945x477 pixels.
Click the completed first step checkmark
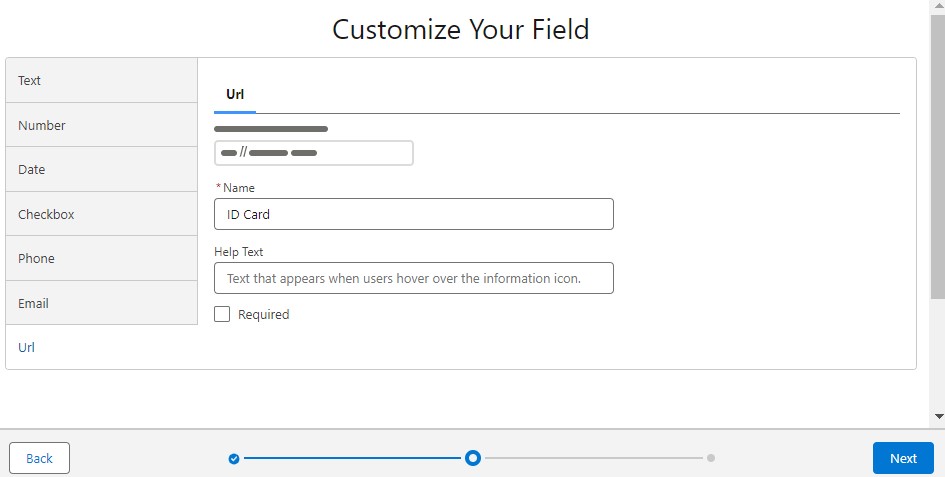[x=234, y=458]
